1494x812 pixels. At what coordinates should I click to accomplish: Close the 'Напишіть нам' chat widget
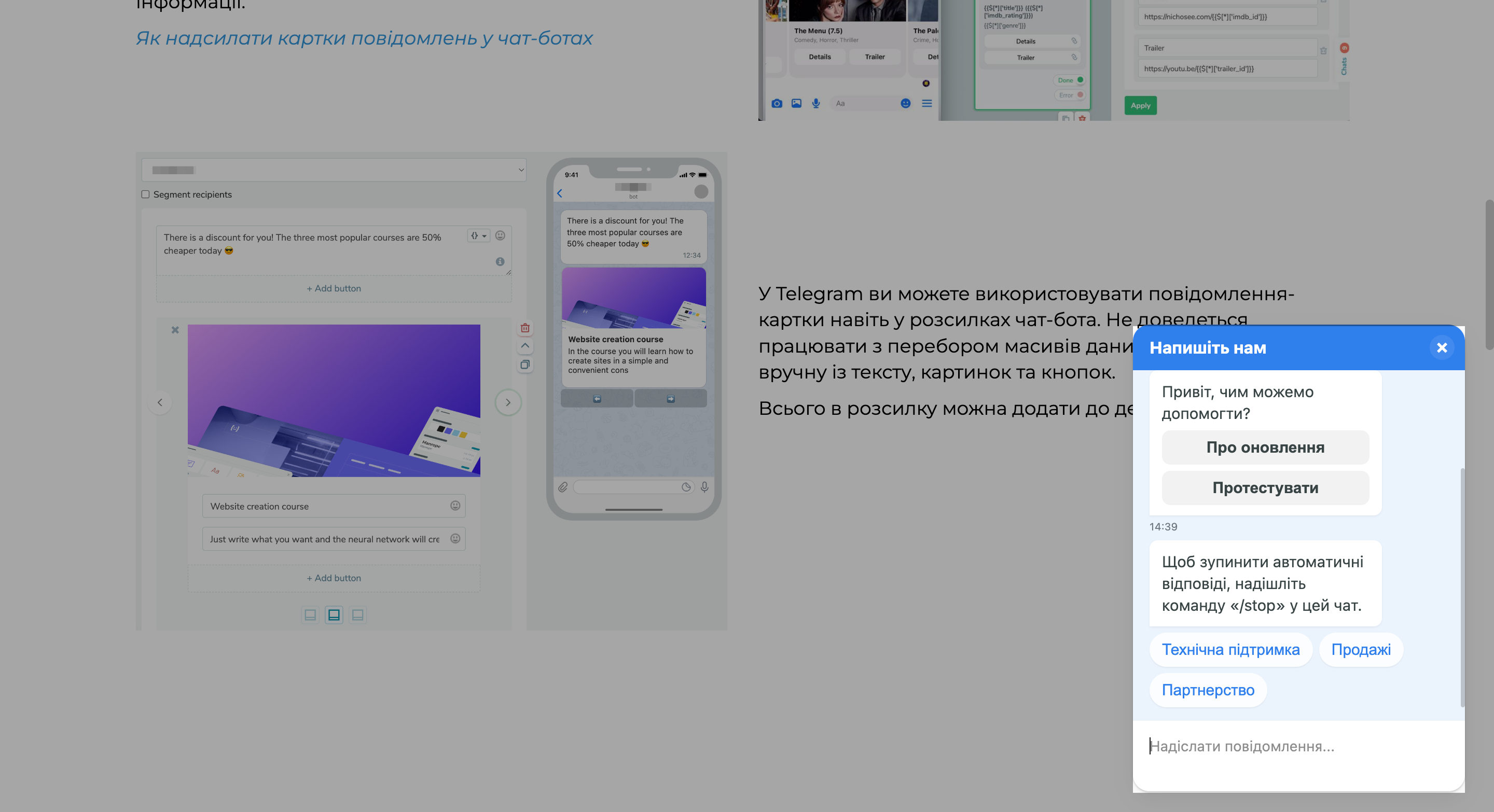pyautogui.click(x=1441, y=348)
